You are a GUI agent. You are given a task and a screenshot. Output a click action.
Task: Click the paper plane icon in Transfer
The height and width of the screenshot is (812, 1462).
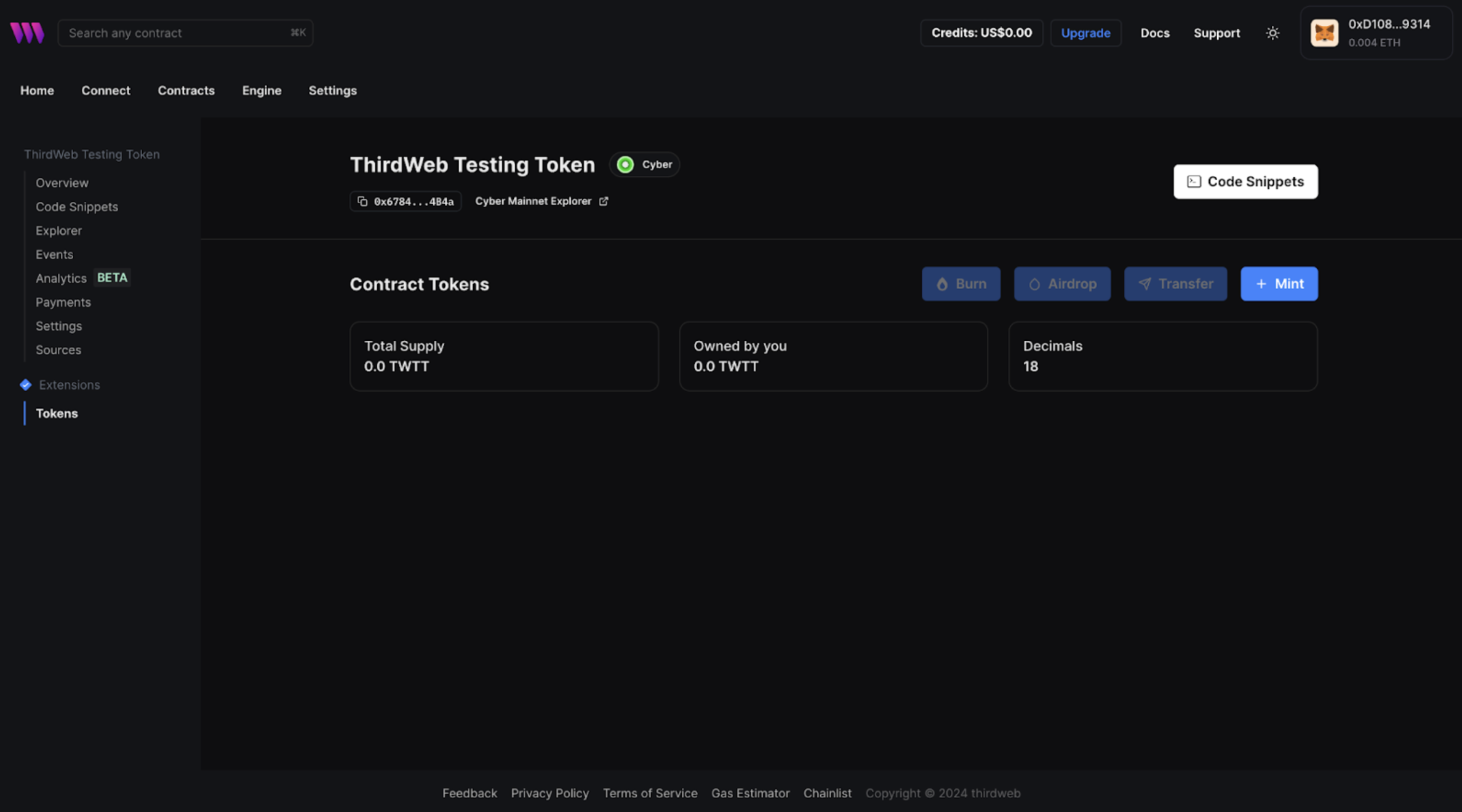click(1144, 284)
